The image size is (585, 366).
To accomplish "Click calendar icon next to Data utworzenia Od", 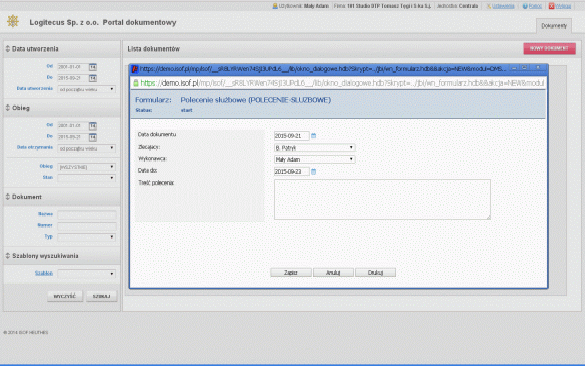I will click(93, 67).
